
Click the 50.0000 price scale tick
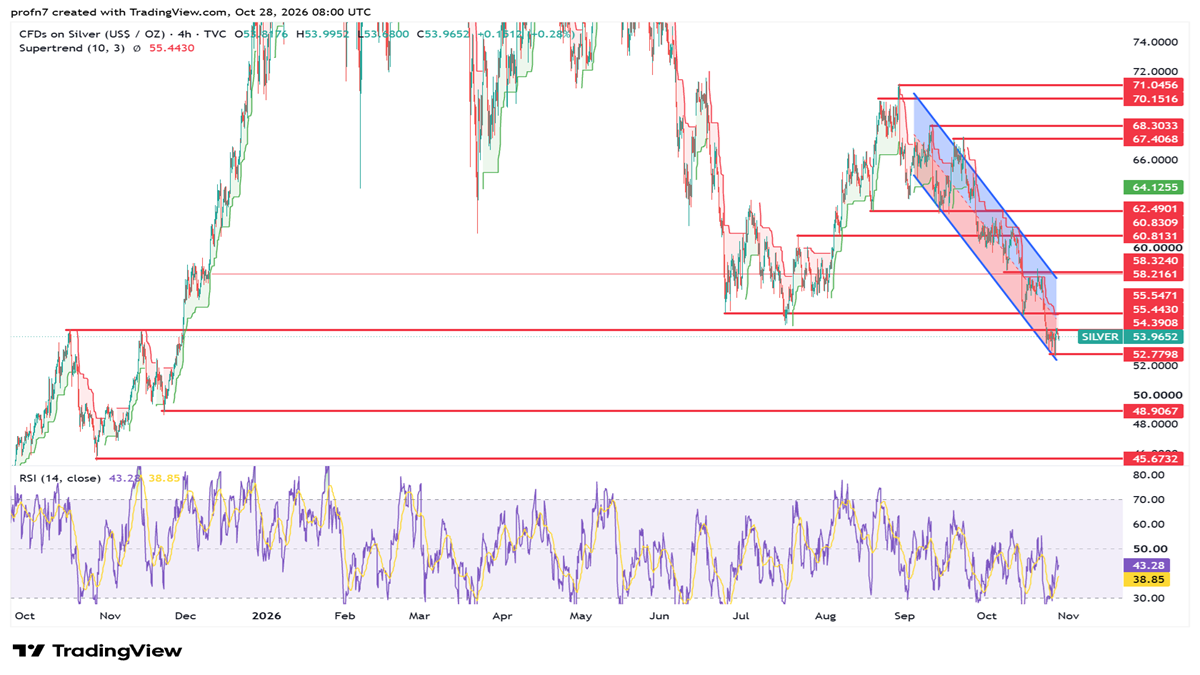point(1156,396)
